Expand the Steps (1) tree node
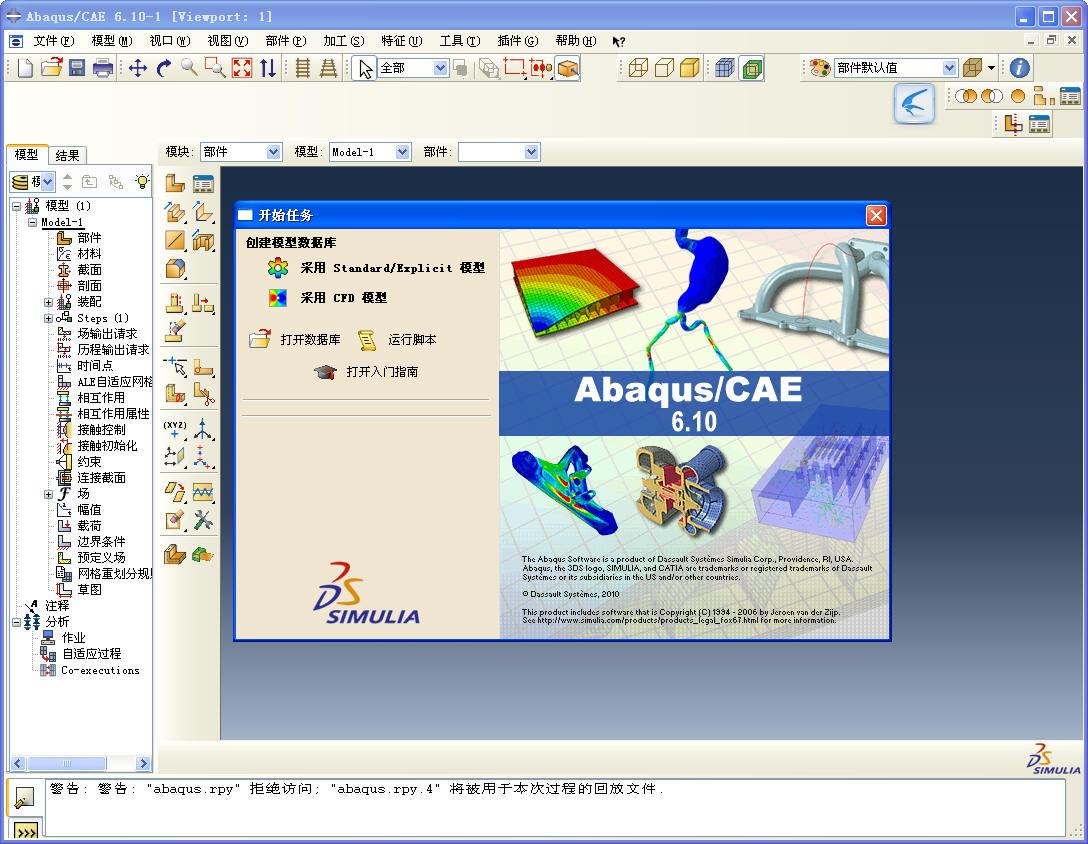Screen dimensions: 1088x844 (48, 319)
